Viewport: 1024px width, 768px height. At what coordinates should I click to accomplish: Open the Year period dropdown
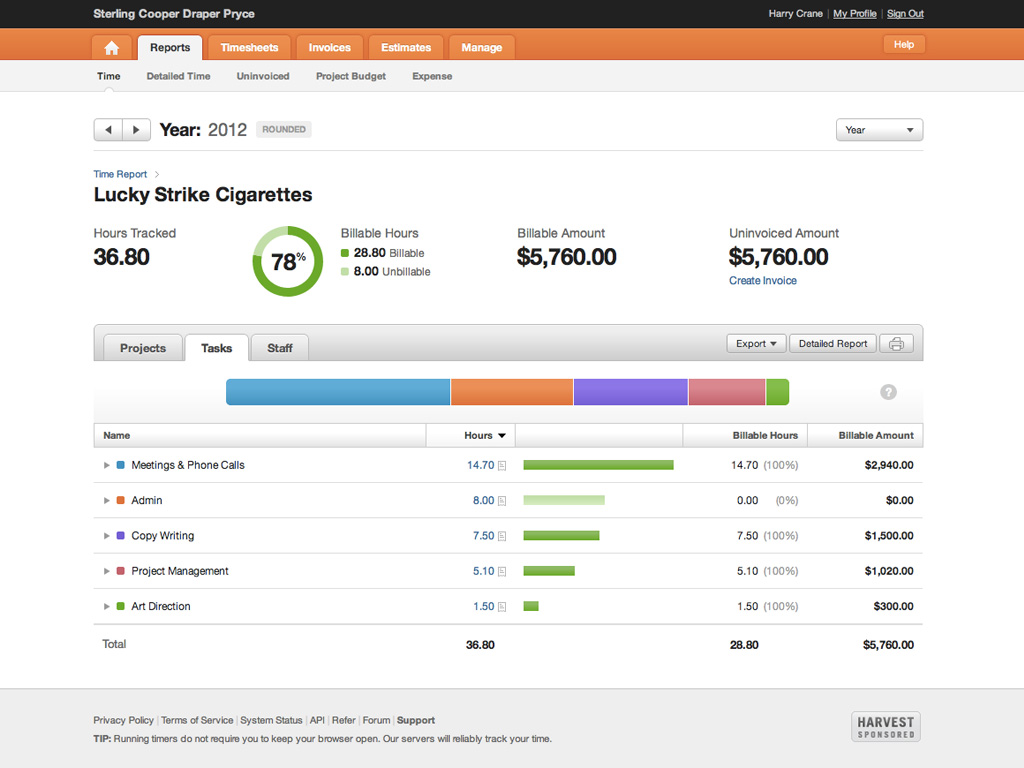pos(879,130)
